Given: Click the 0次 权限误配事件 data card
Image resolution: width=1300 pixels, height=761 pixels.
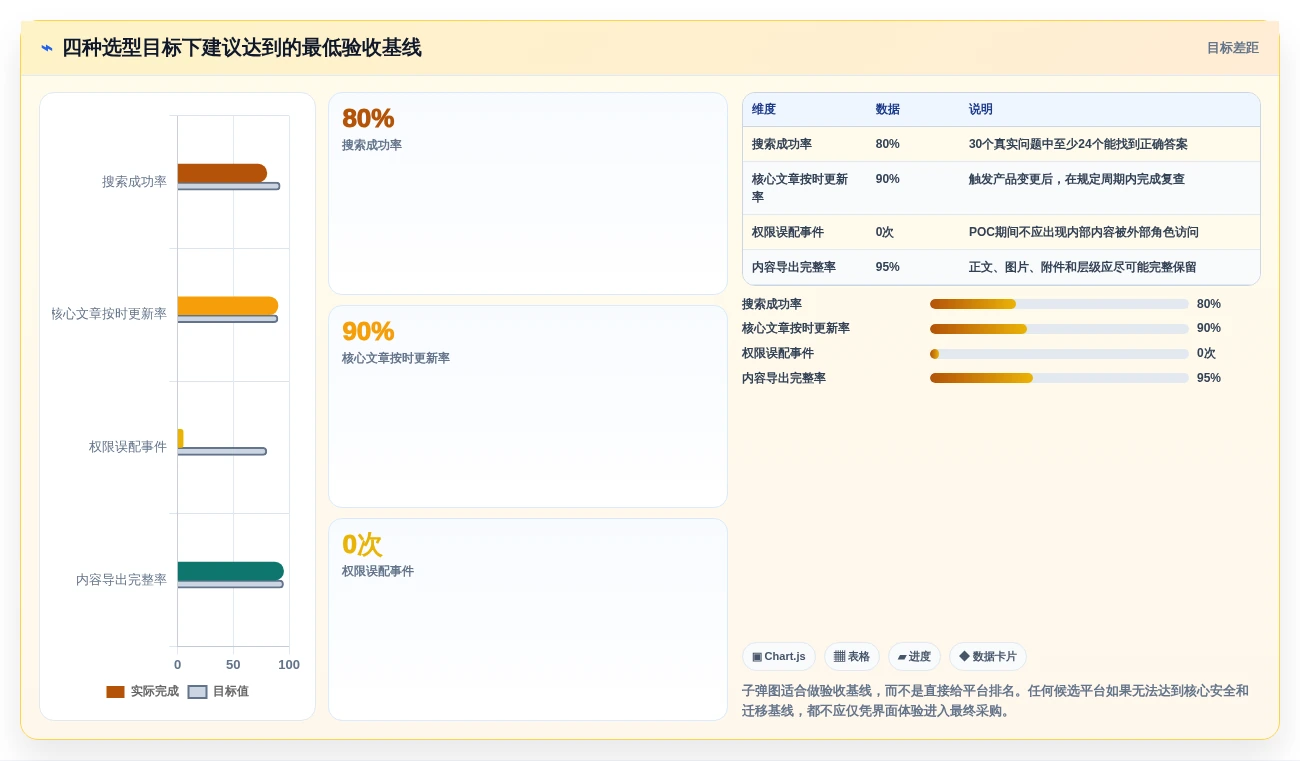Looking at the screenshot, I should coord(528,619).
